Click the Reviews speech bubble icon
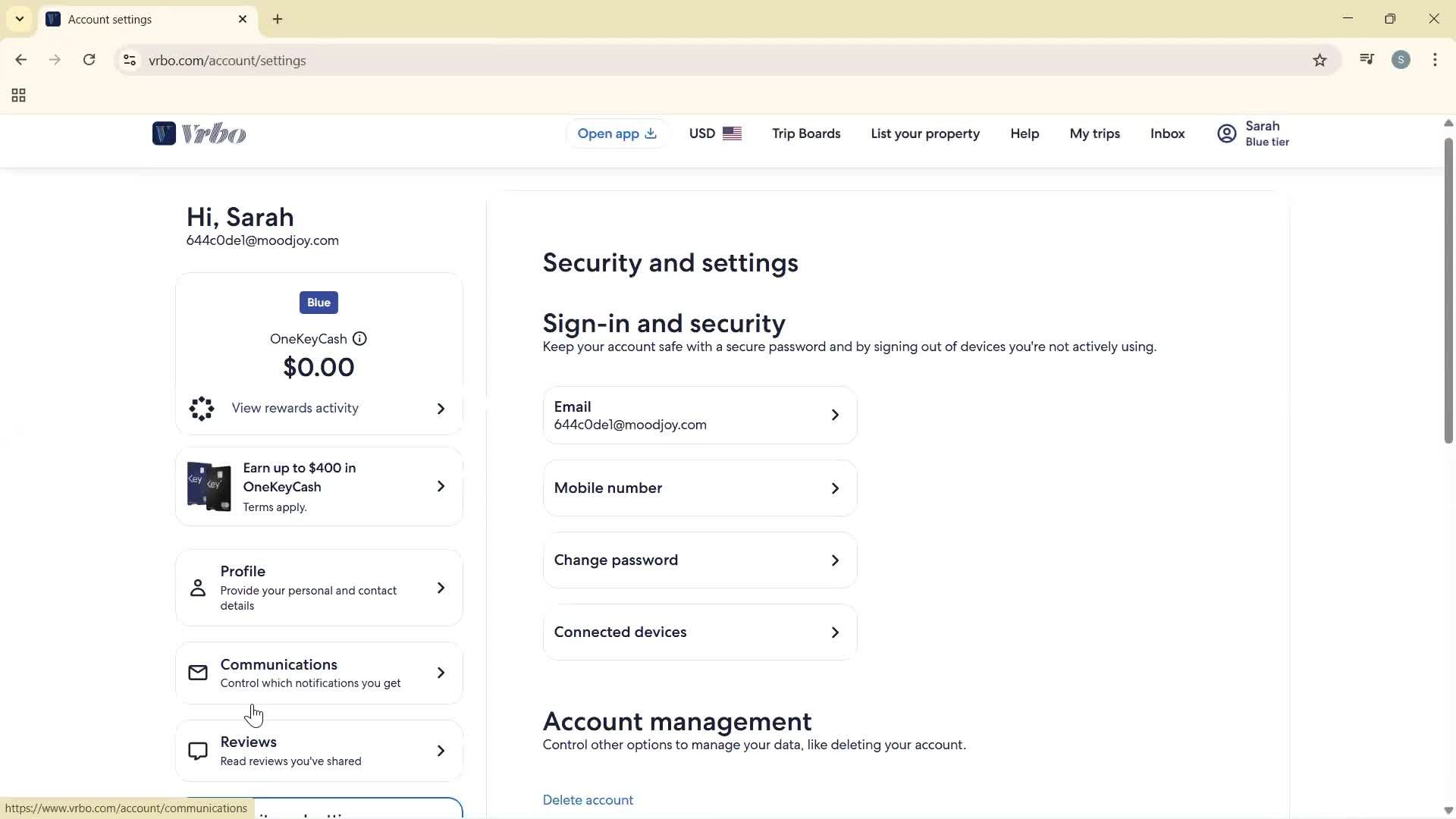 (x=197, y=751)
